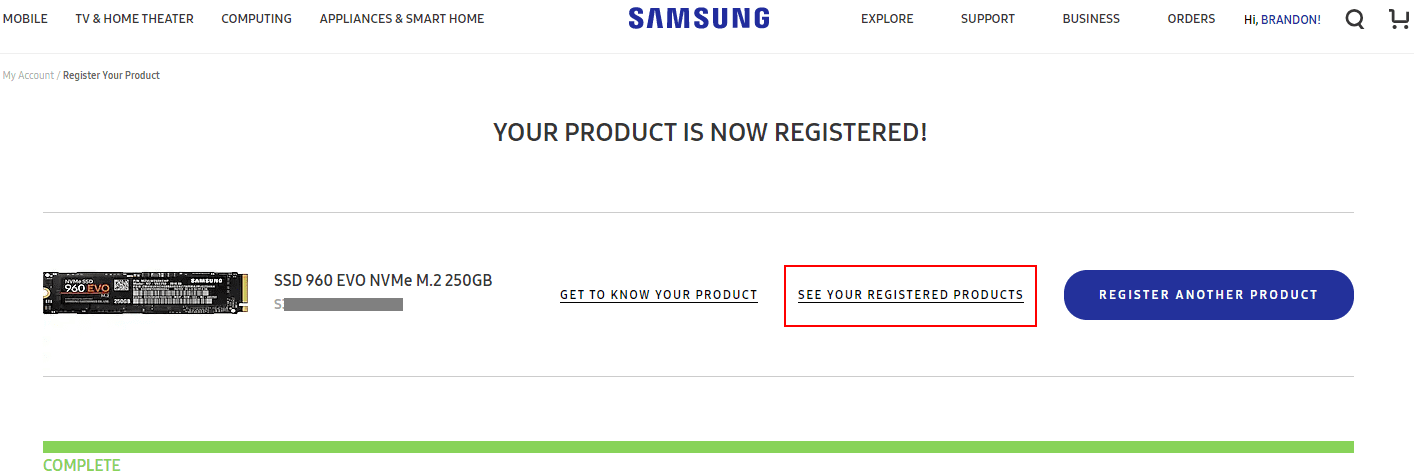Click the green Complete progress bar

point(698,447)
